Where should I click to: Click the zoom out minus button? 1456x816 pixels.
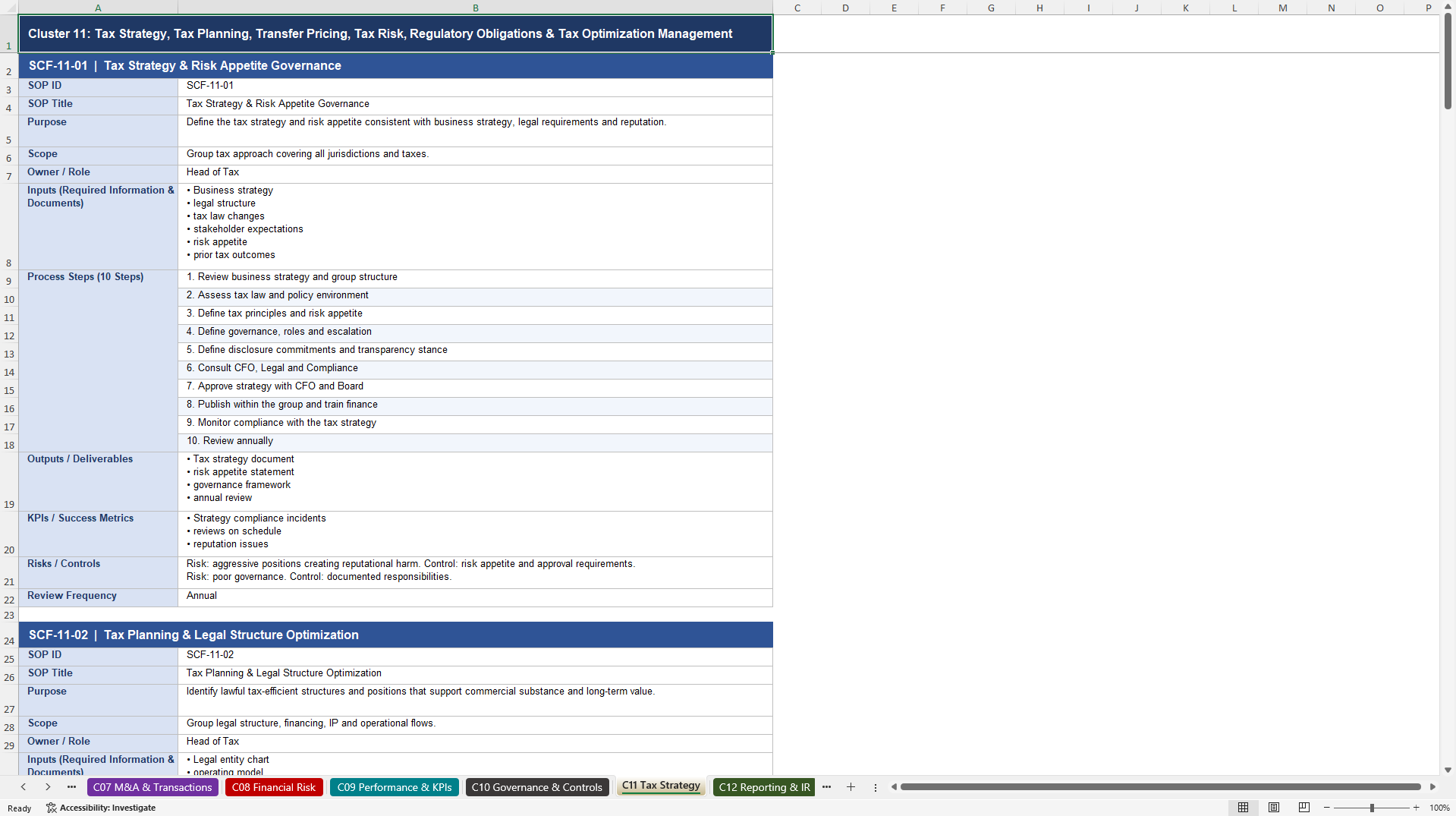tap(1327, 808)
